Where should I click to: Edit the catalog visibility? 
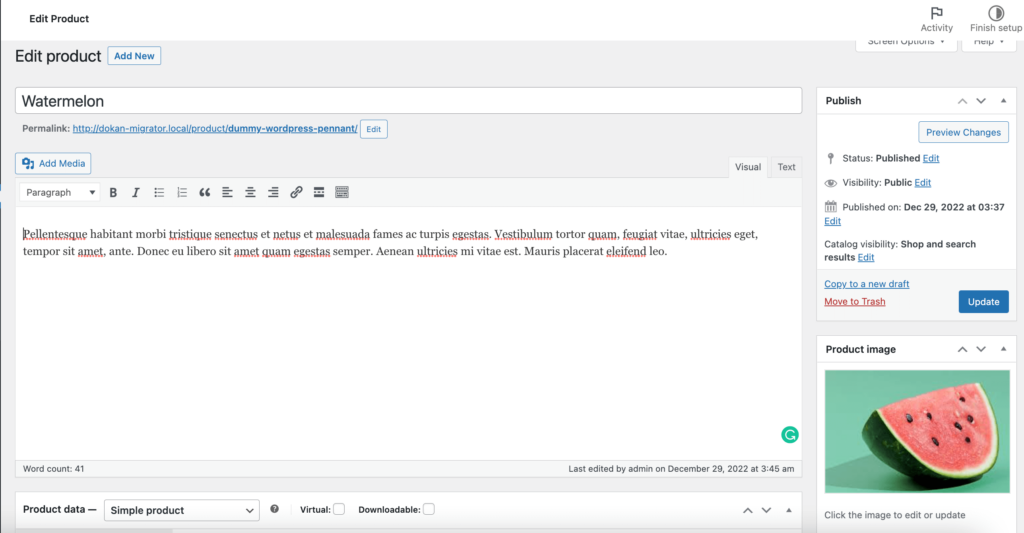(x=865, y=257)
